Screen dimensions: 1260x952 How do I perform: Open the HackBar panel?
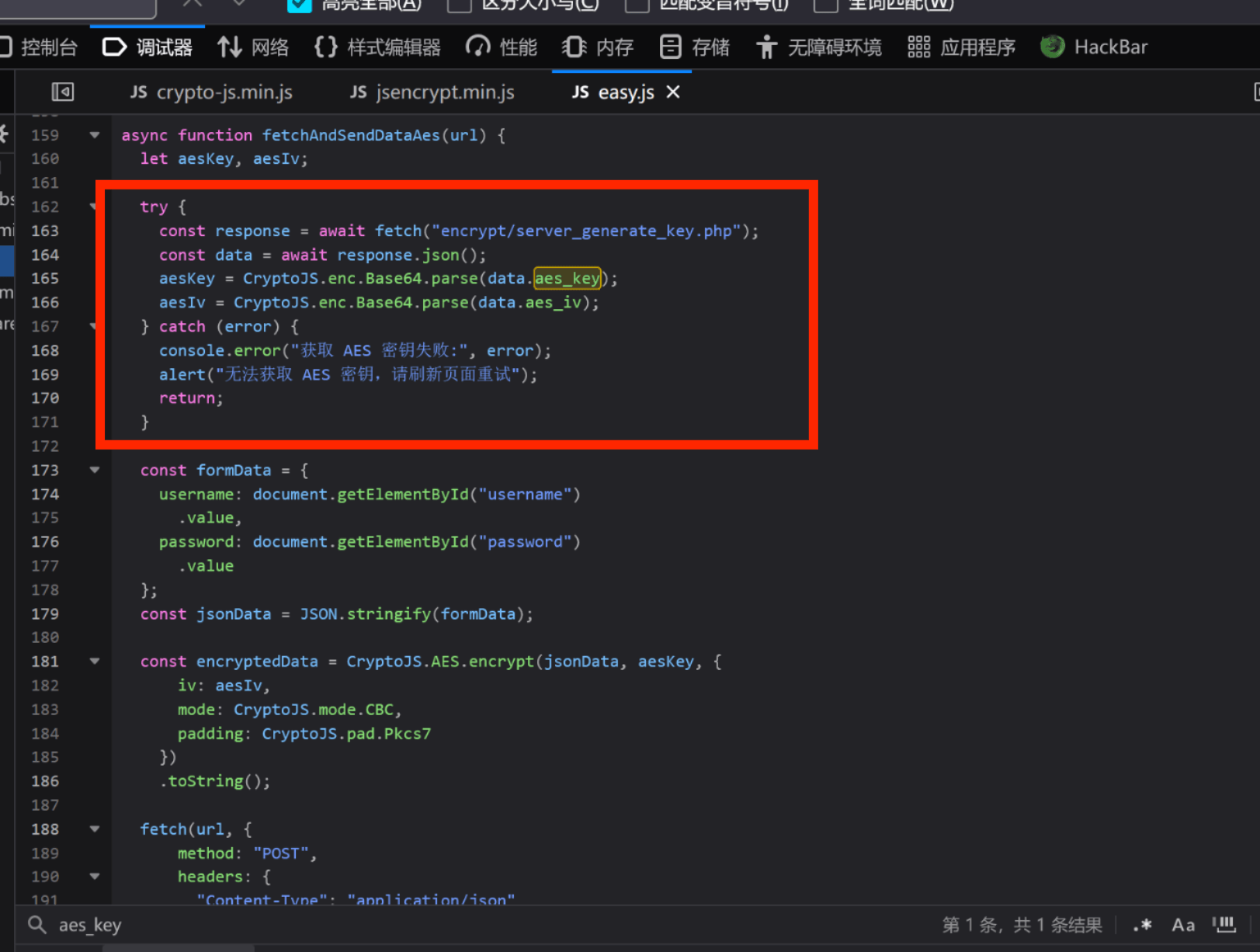click(1094, 47)
